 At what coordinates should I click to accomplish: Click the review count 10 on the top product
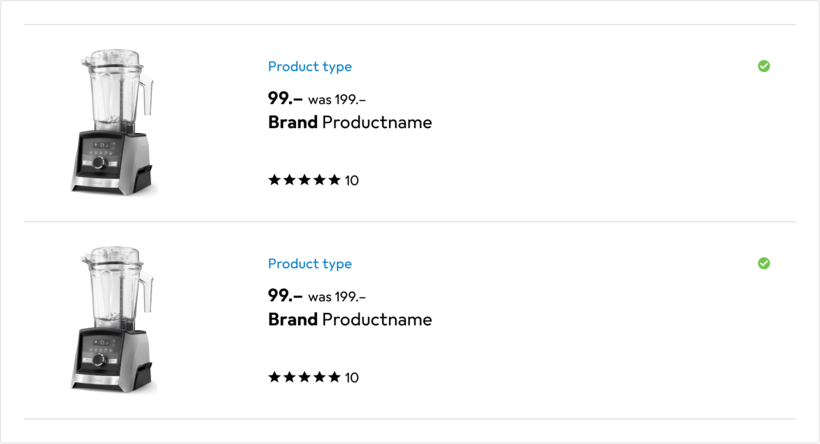pos(352,181)
